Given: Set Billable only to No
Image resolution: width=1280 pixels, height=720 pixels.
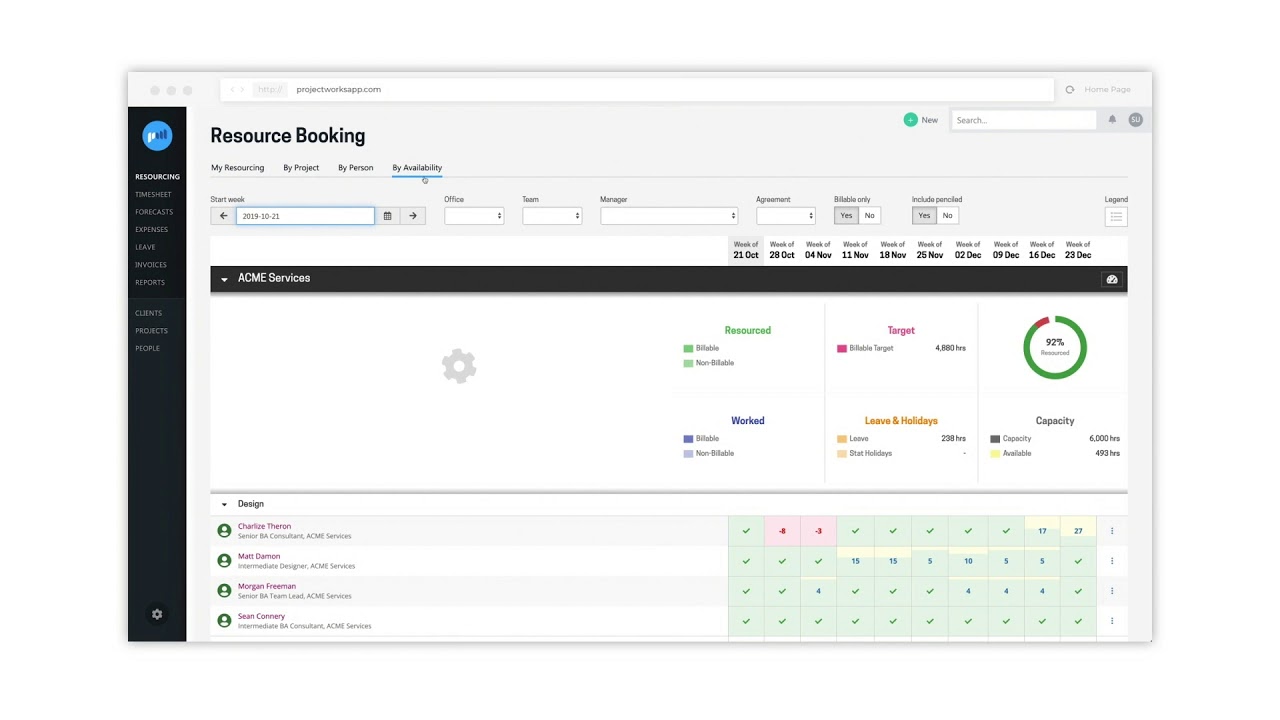Looking at the screenshot, I should (x=869, y=216).
